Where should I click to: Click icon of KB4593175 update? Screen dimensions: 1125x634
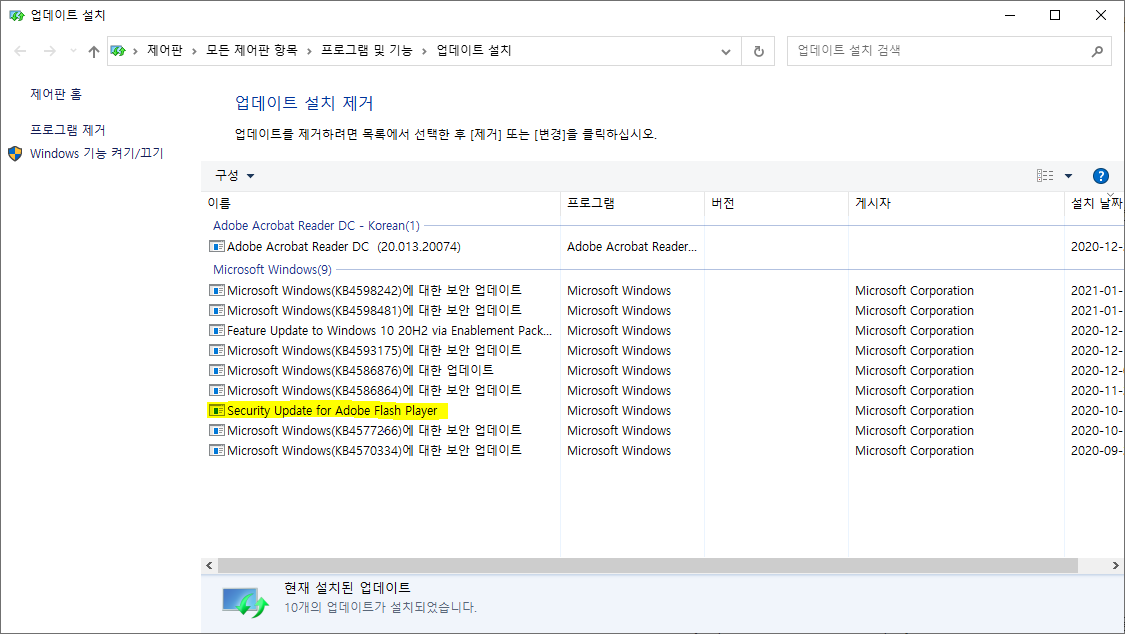pyautogui.click(x=216, y=351)
